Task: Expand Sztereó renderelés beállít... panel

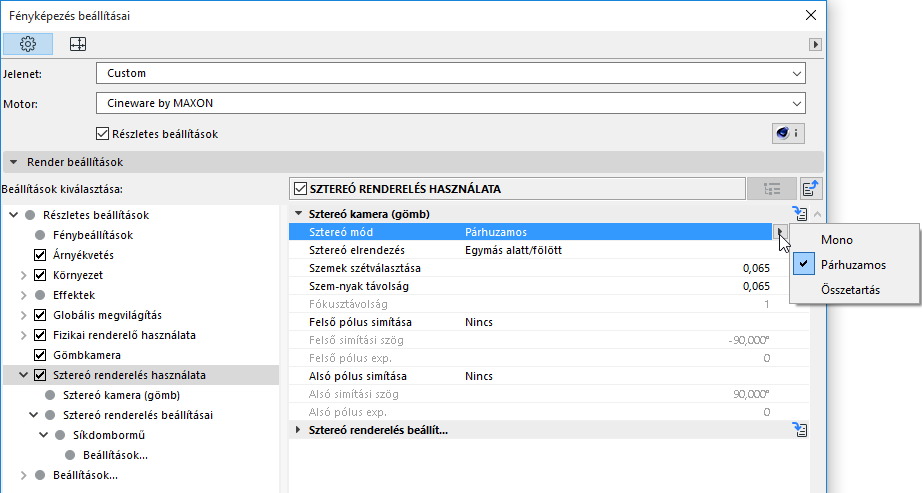Action: coord(298,430)
